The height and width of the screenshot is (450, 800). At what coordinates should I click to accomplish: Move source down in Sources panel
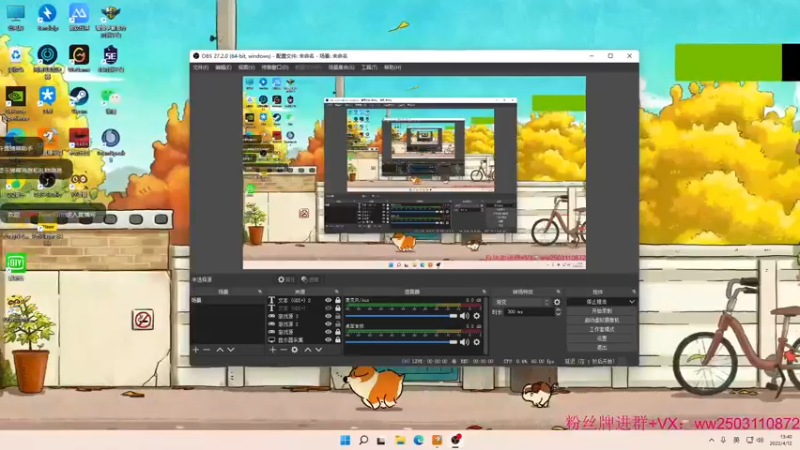pos(319,350)
